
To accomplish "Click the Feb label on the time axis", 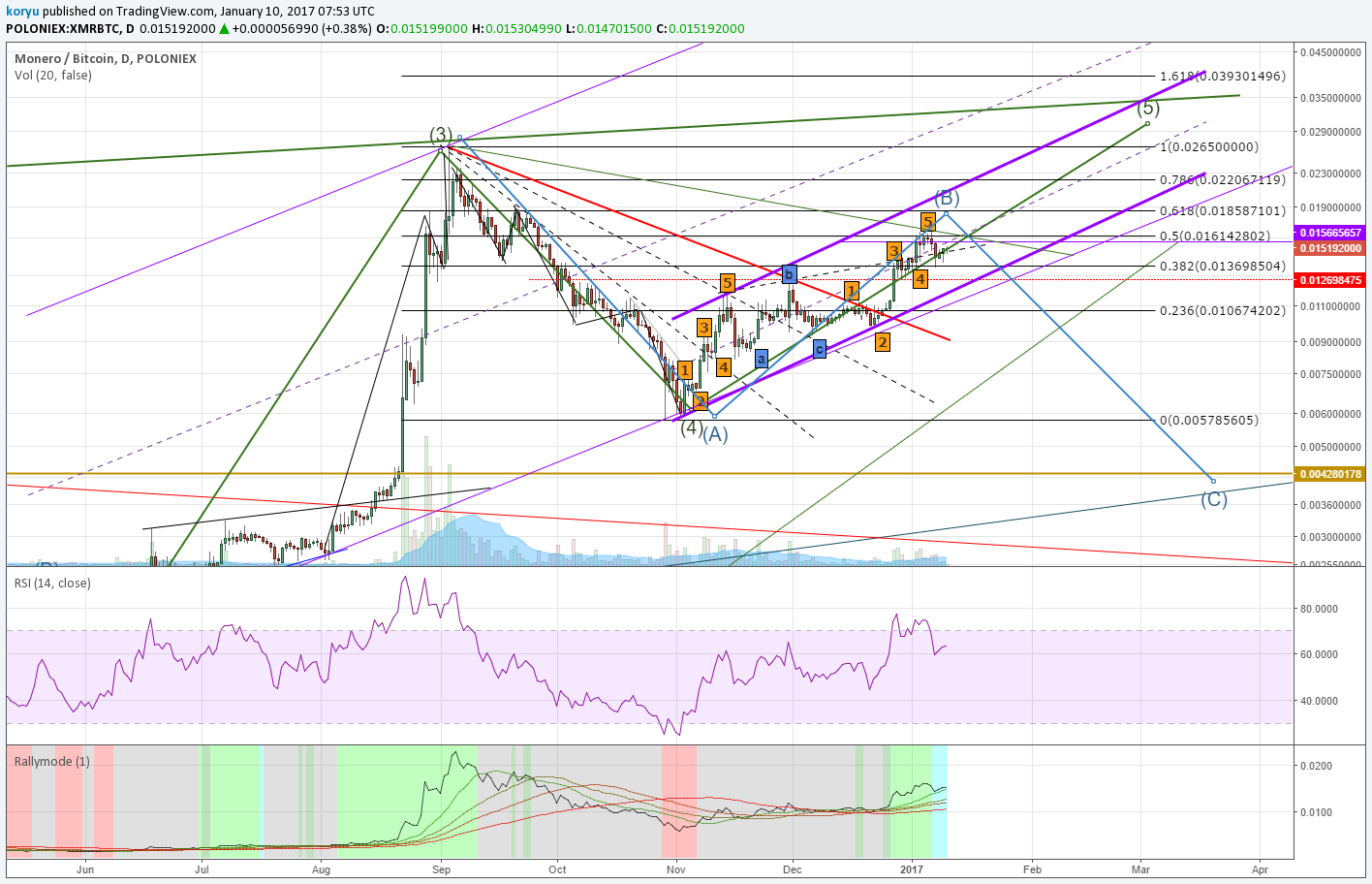I will point(1033,869).
